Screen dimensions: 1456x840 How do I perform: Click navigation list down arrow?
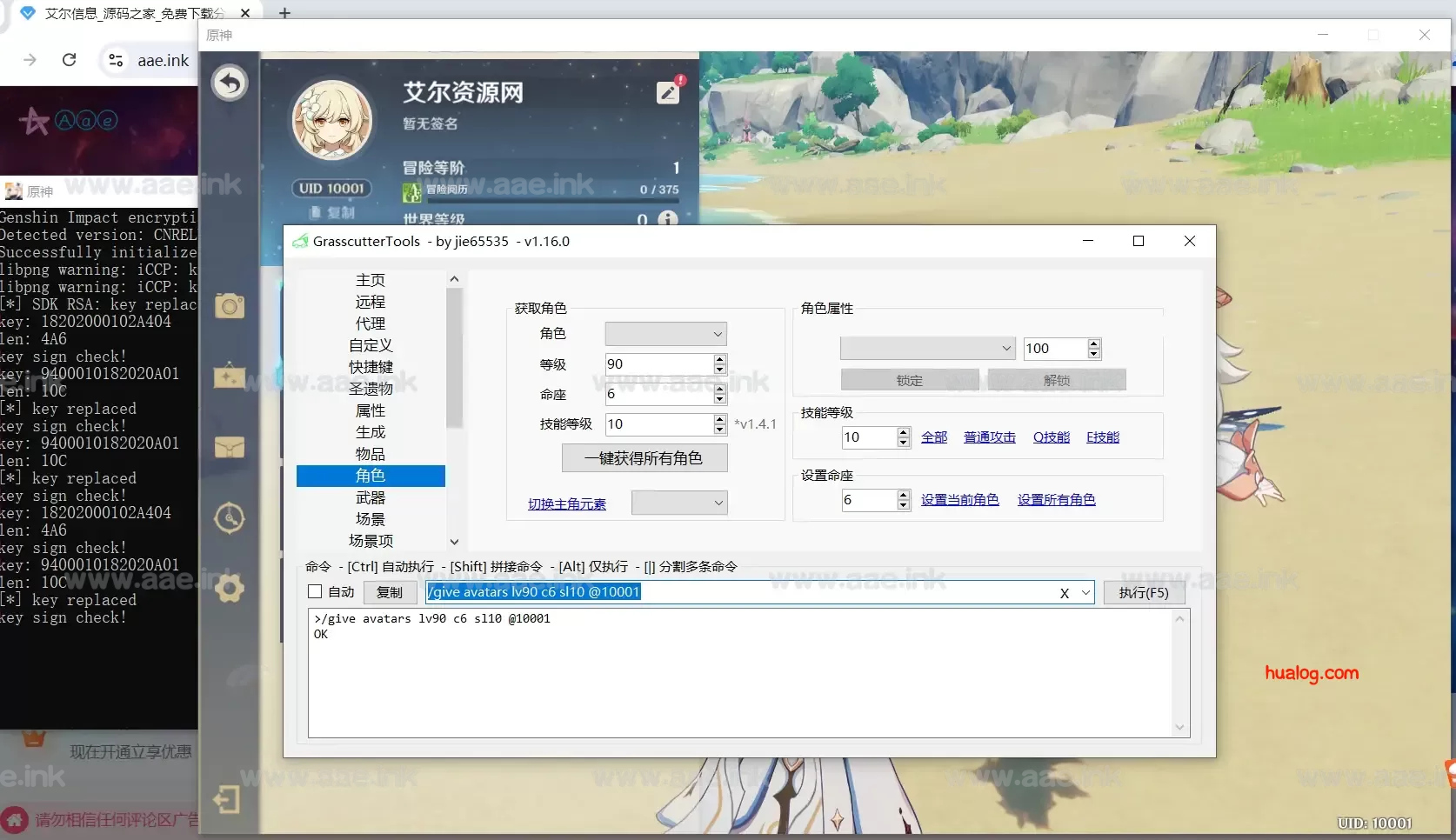pos(454,542)
